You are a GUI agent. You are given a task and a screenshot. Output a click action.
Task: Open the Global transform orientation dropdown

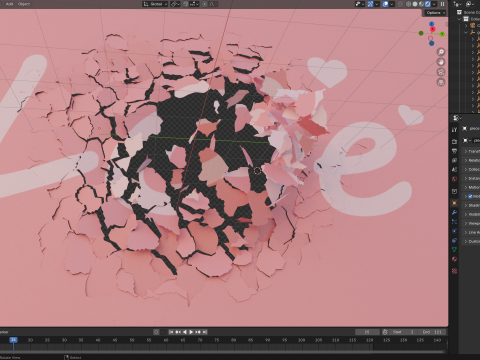(155, 4)
